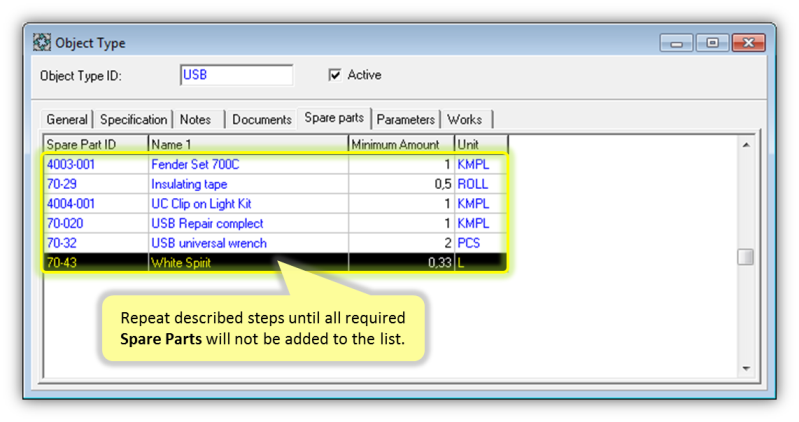Click the White Spirit name cell

248,263
